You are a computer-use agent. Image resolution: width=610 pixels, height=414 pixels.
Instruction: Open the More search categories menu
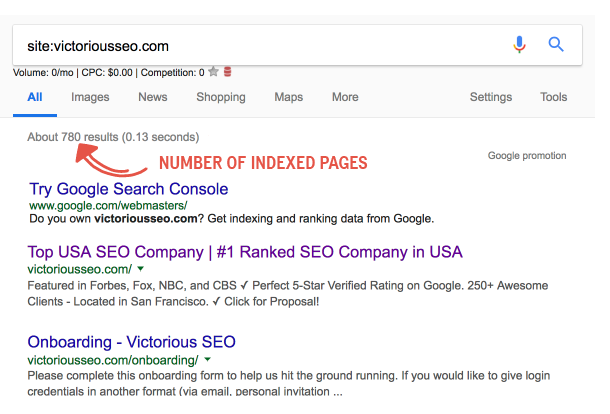(x=345, y=97)
